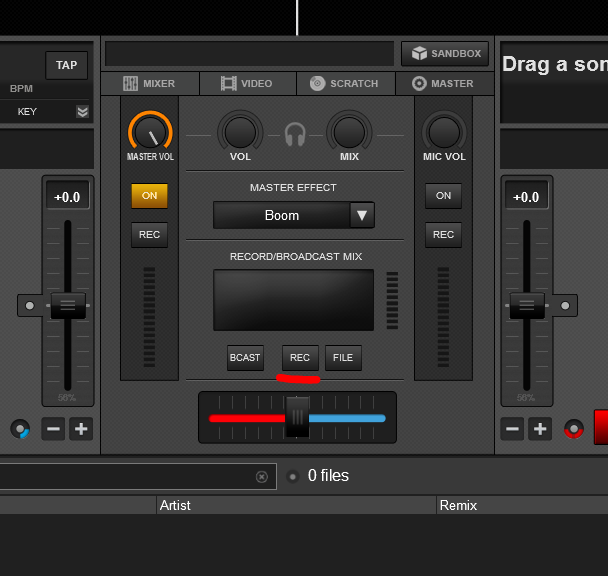The height and width of the screenshot is (576, 608).
Task: Toggle the REC button under master ON
Action: coord(149,235)
